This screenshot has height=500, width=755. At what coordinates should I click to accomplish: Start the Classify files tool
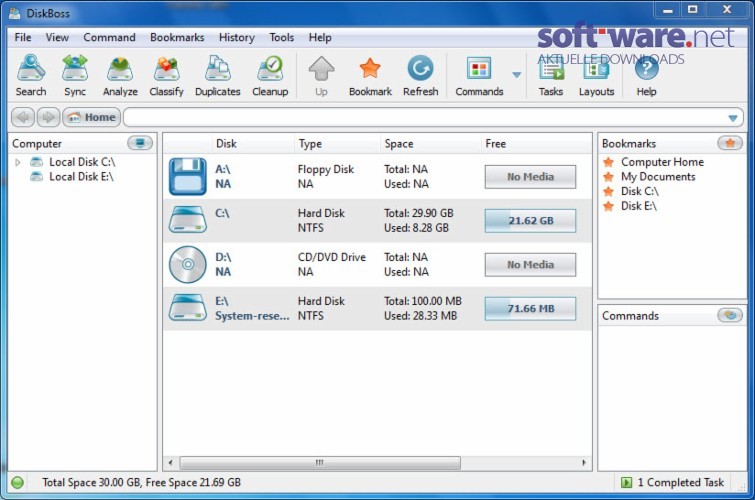[x=166, y=76]
